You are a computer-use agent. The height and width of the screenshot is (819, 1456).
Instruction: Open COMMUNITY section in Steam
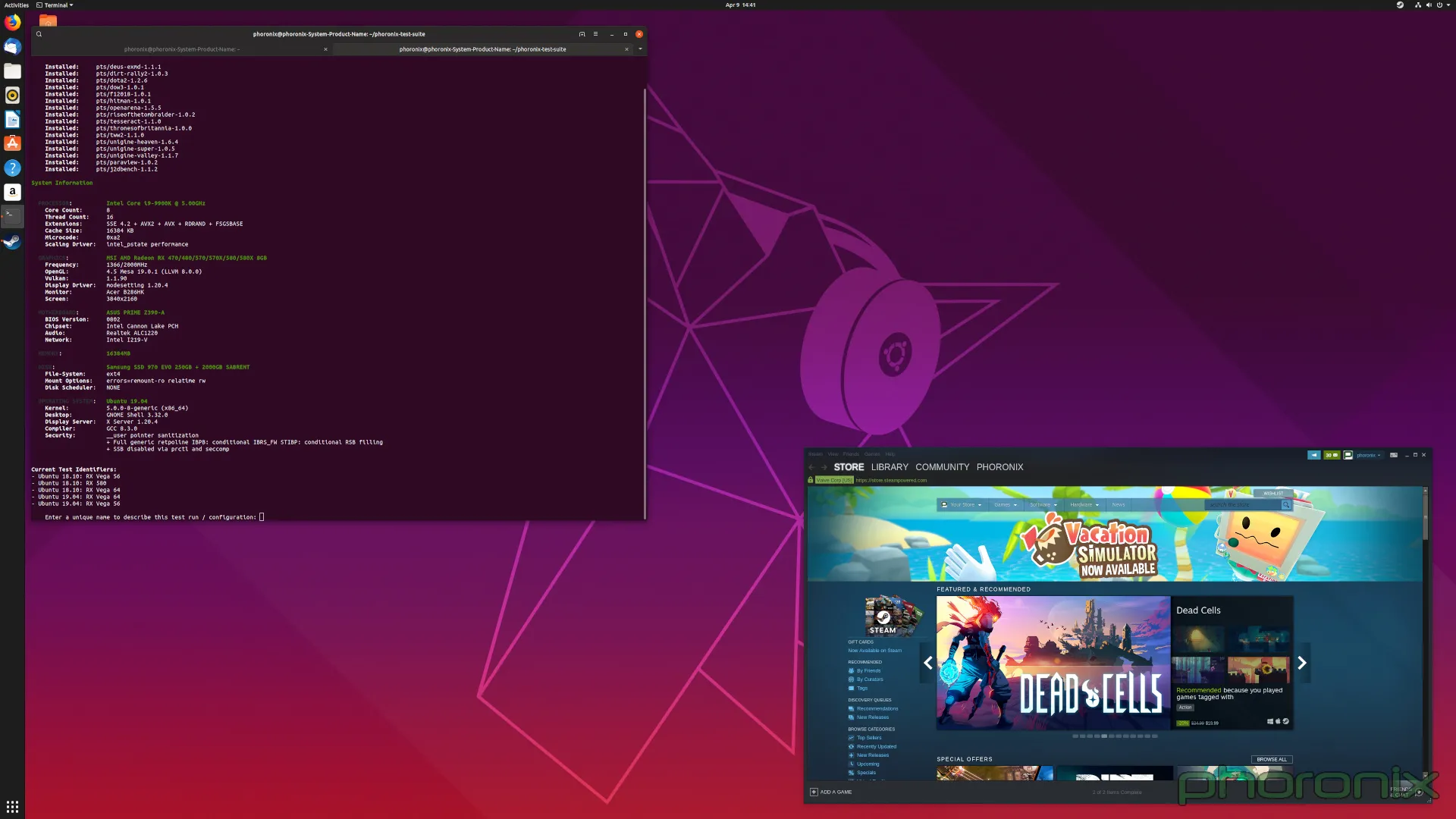tap(942, 467)
